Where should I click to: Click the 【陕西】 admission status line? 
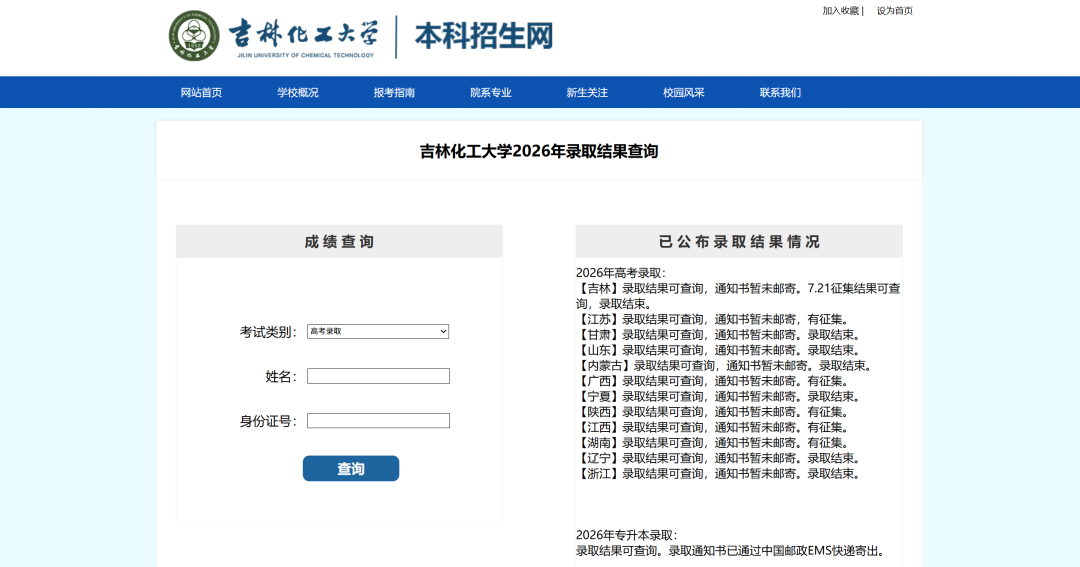(713, 412)
